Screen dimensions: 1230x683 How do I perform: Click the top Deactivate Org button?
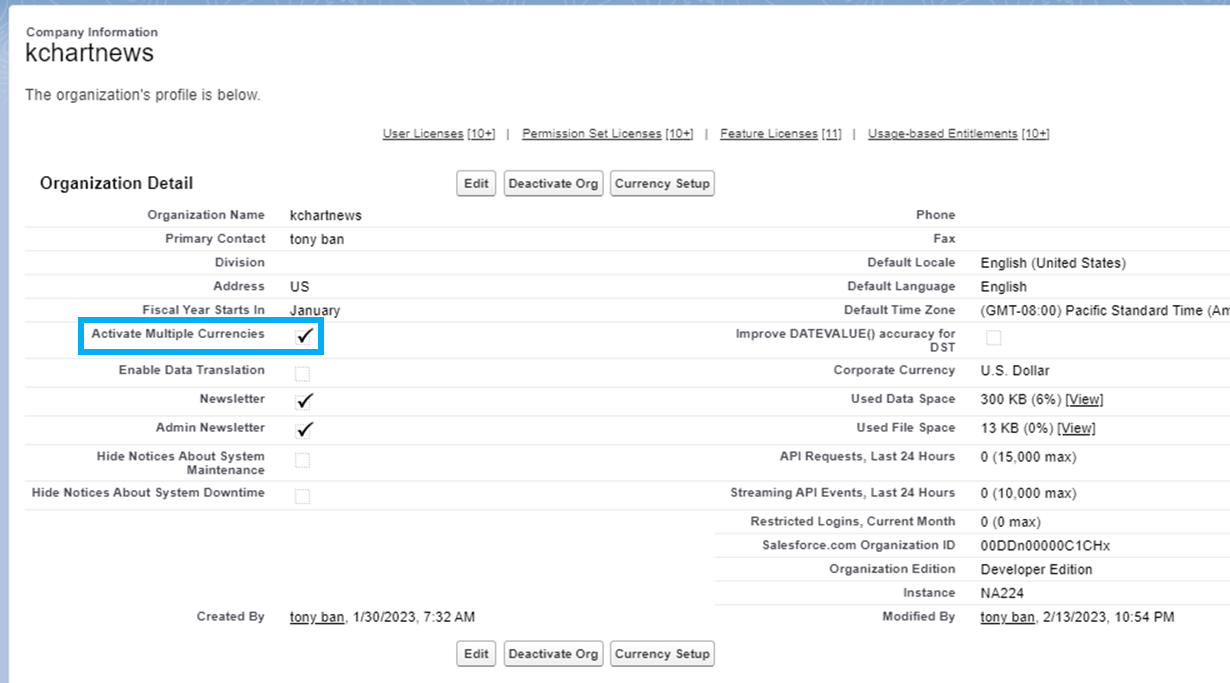[554, 183]
